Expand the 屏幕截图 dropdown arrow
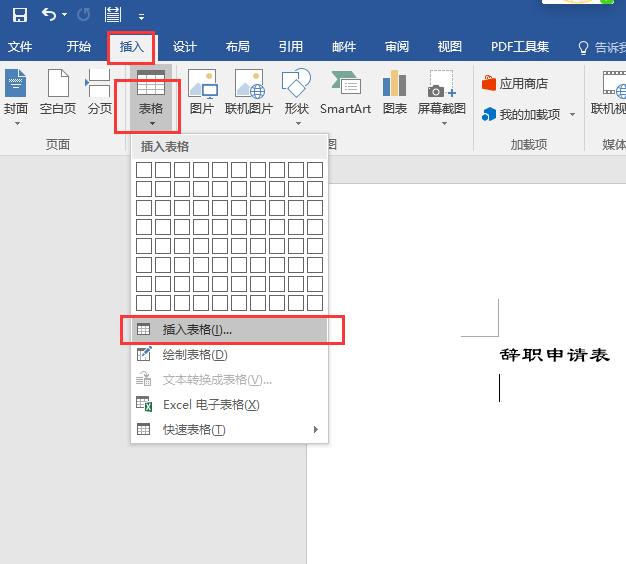Screen dimensions: 626x564 click(x=444, y=124)
